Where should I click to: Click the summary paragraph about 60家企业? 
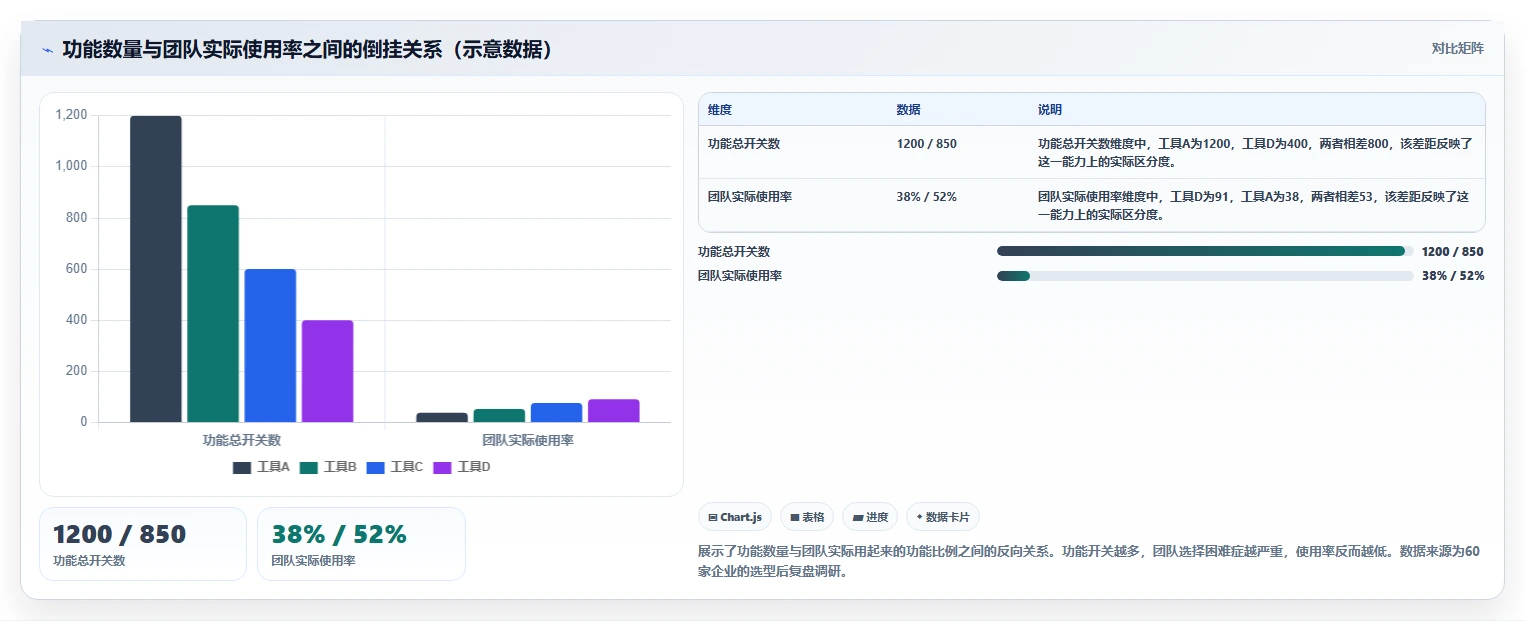(x=1089, y=562)
